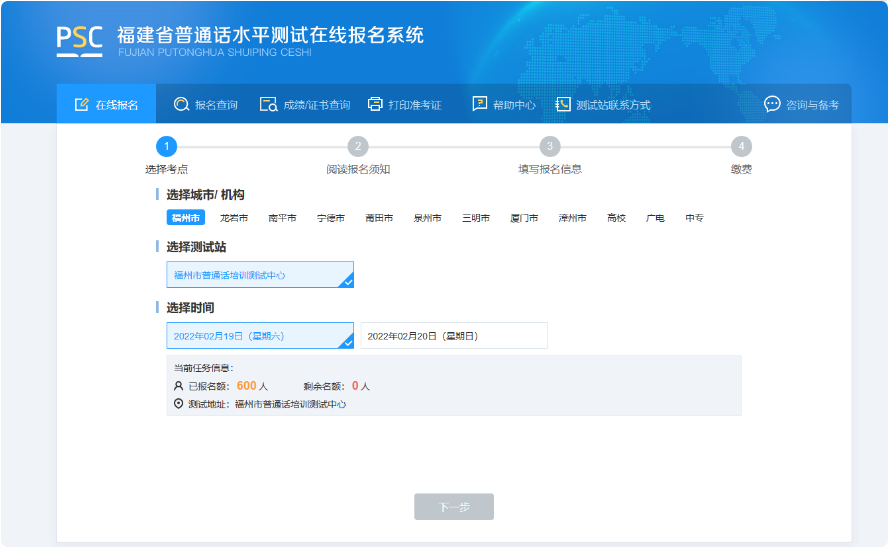The height and width of the screenshot is (555, 894).
Task: Click the 帮助中心 help icon
Action: tap(480, 104)
